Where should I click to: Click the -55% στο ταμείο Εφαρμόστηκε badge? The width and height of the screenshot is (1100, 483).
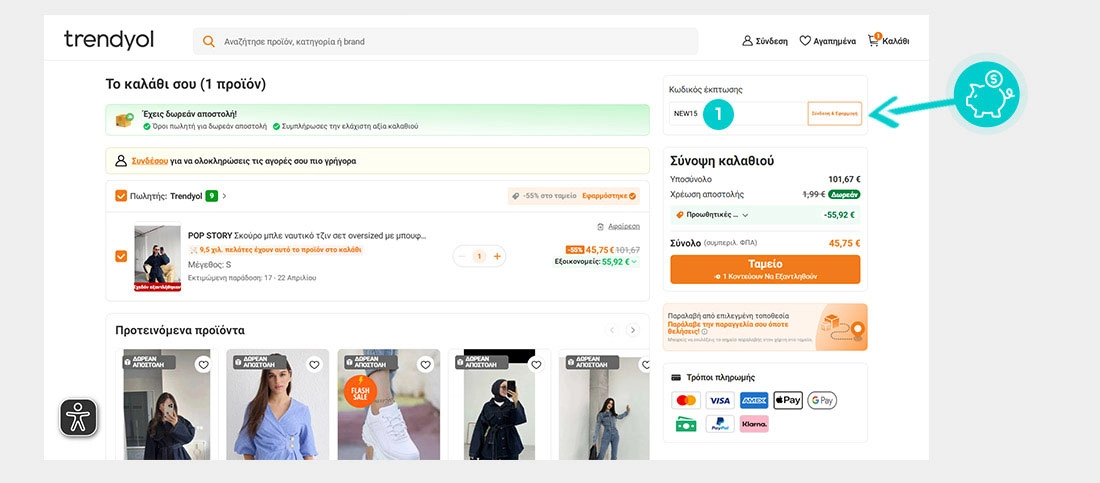coord(574,196)
